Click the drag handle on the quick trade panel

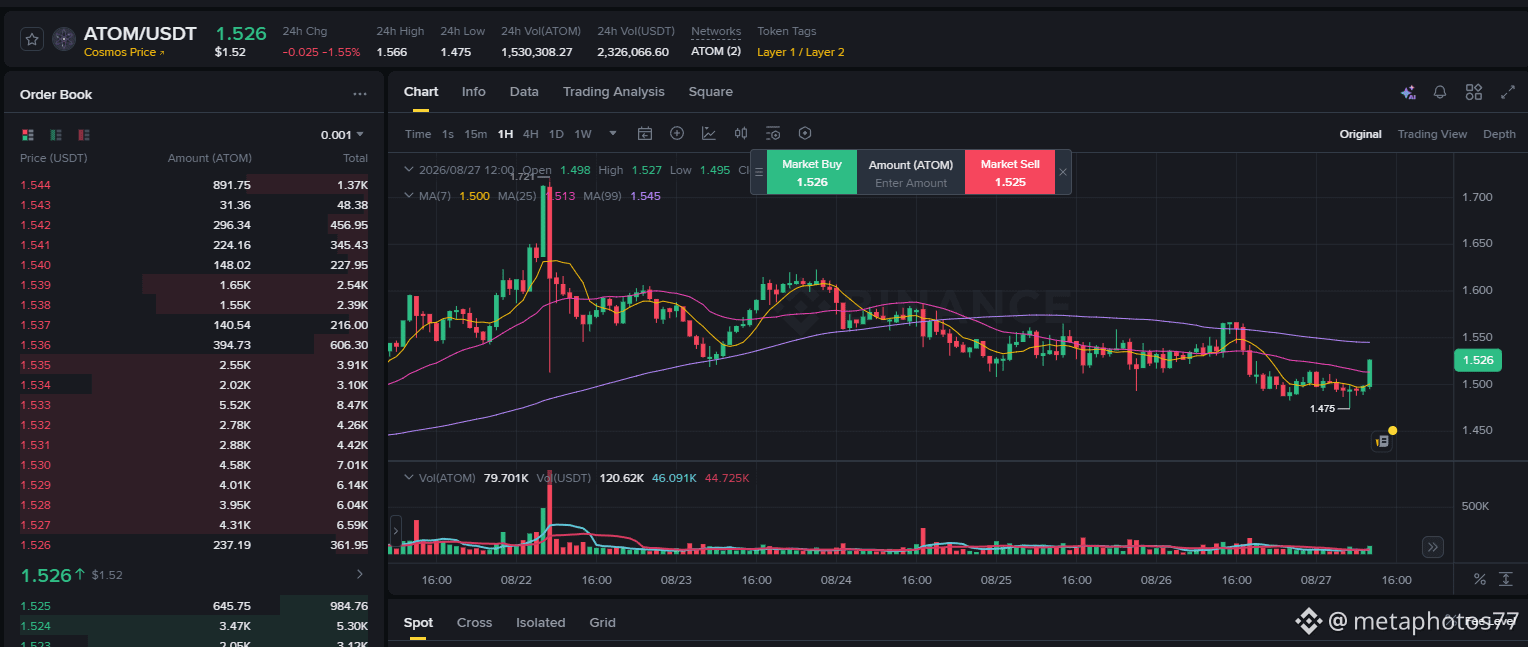(759, 172)
